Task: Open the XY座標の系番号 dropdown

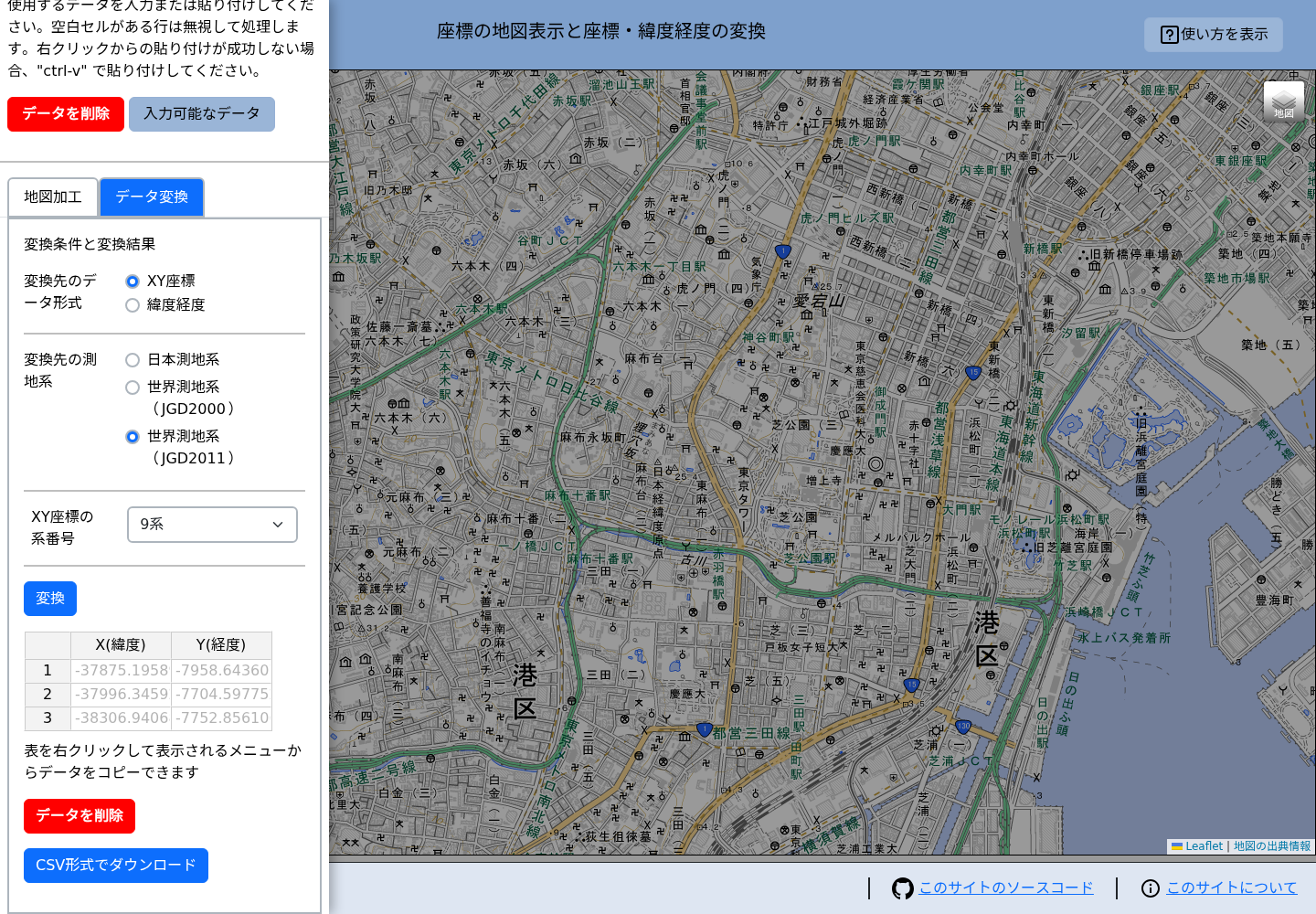Action: 212,525
